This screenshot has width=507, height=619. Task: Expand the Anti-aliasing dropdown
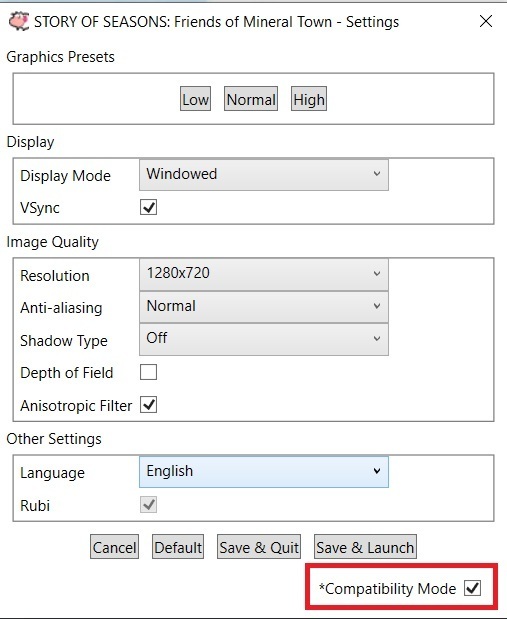(264, 306)
